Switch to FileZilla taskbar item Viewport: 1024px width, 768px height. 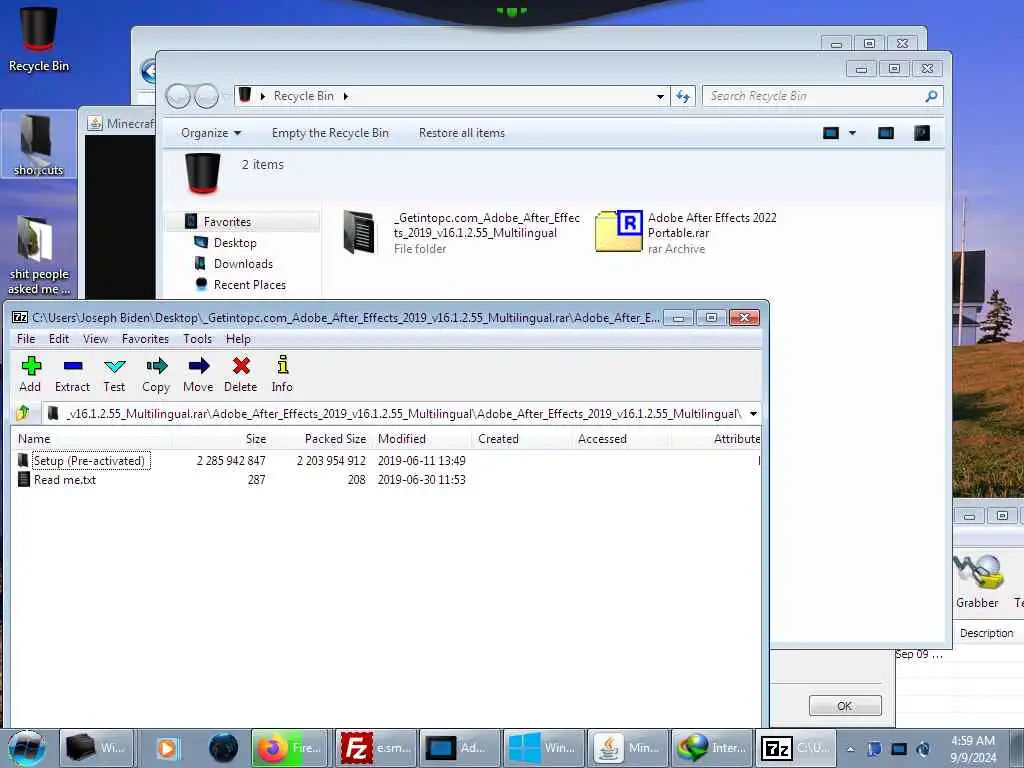point(374,748)
